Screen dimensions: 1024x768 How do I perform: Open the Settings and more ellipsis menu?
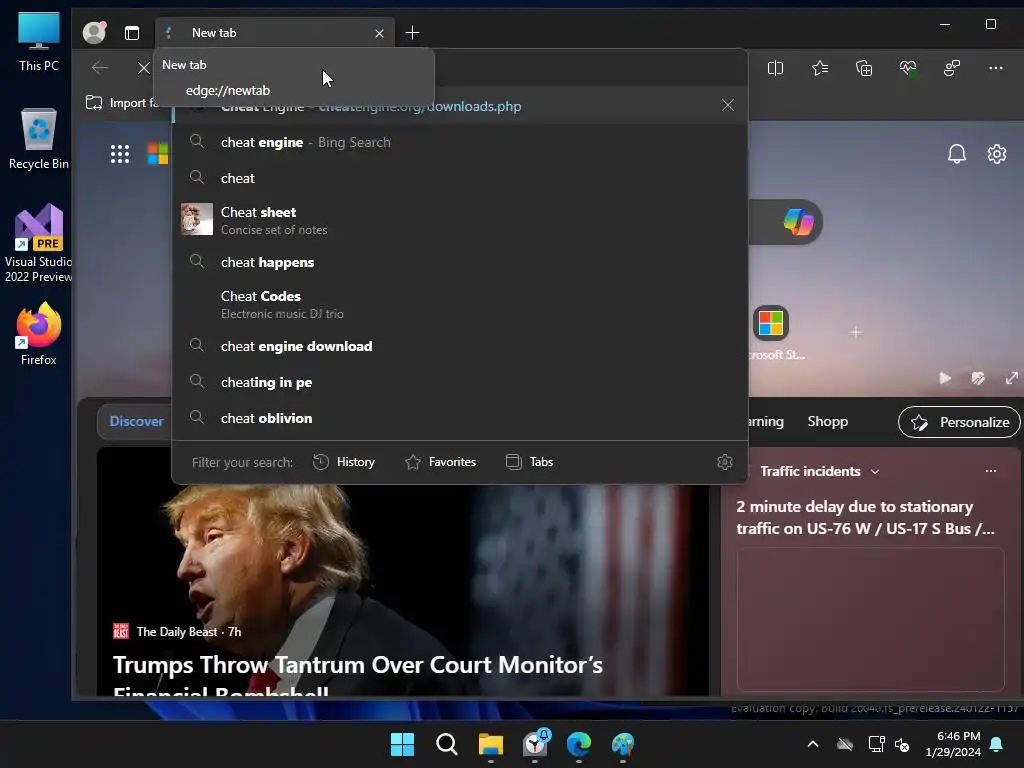click(x=995, y=68)
